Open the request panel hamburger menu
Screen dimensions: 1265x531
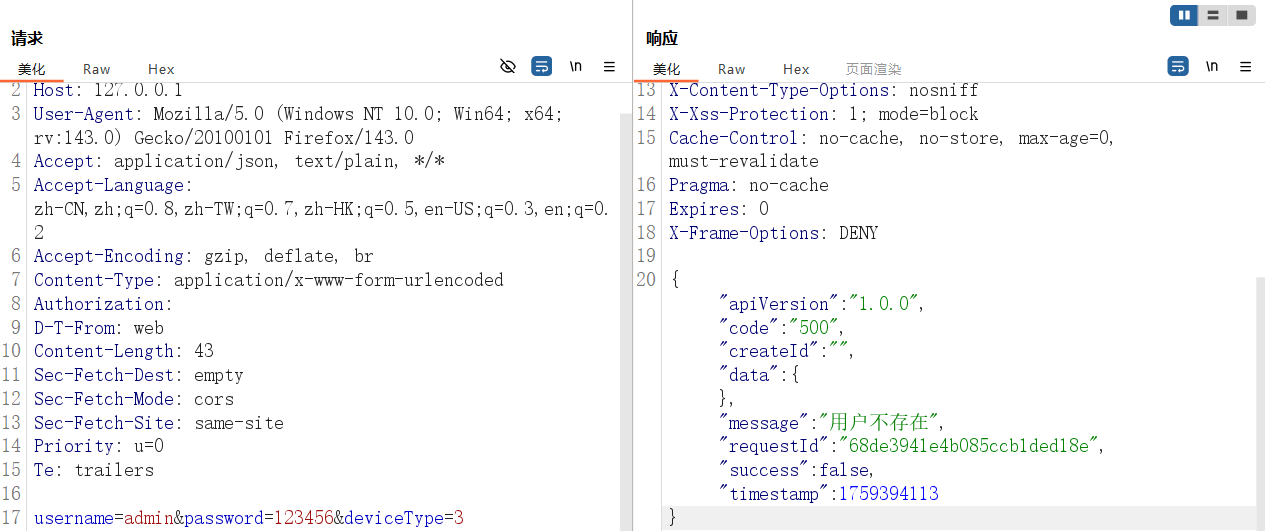[x=609, y=67]
